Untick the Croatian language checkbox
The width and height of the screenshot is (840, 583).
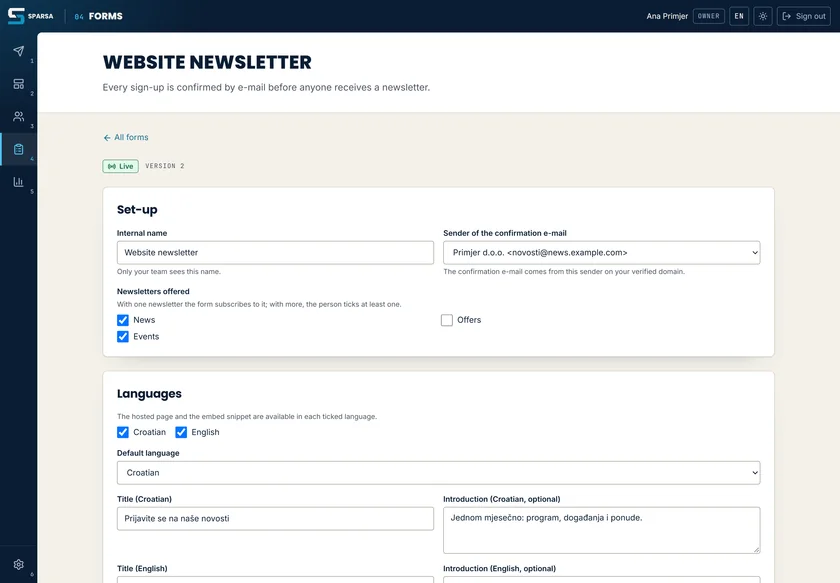click(123, 432)
